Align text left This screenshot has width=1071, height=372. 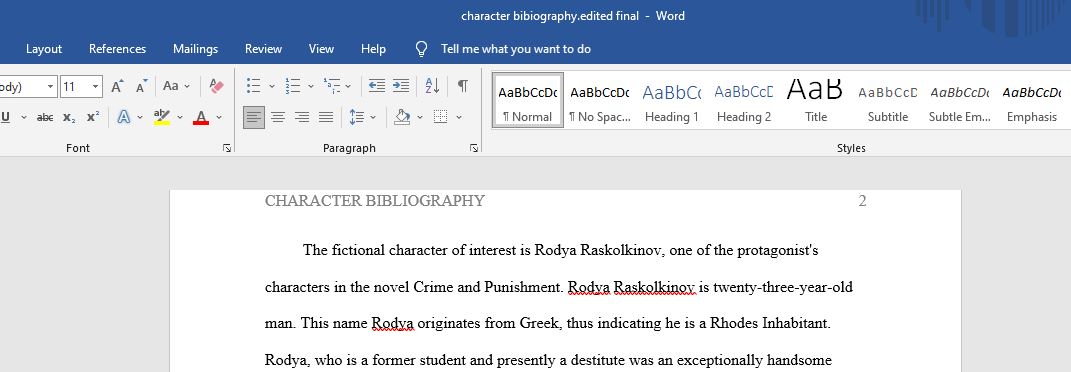[x=253, y=117]
